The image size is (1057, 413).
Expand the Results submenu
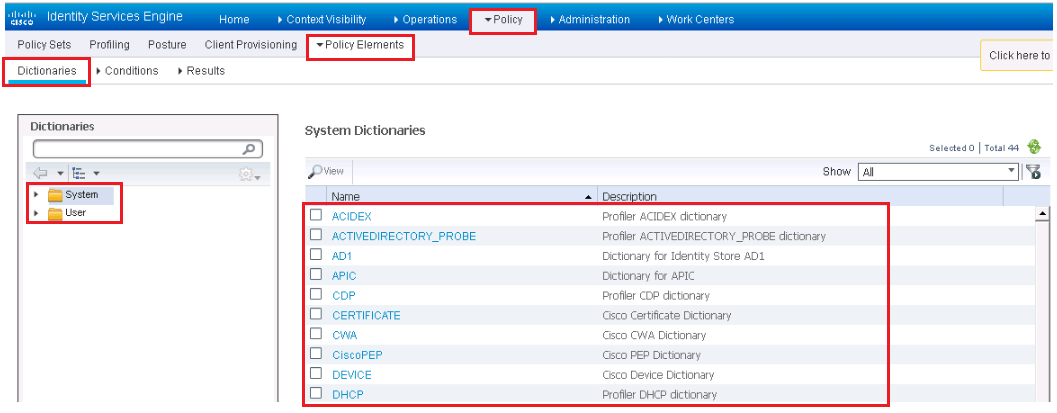click(202, 71)
